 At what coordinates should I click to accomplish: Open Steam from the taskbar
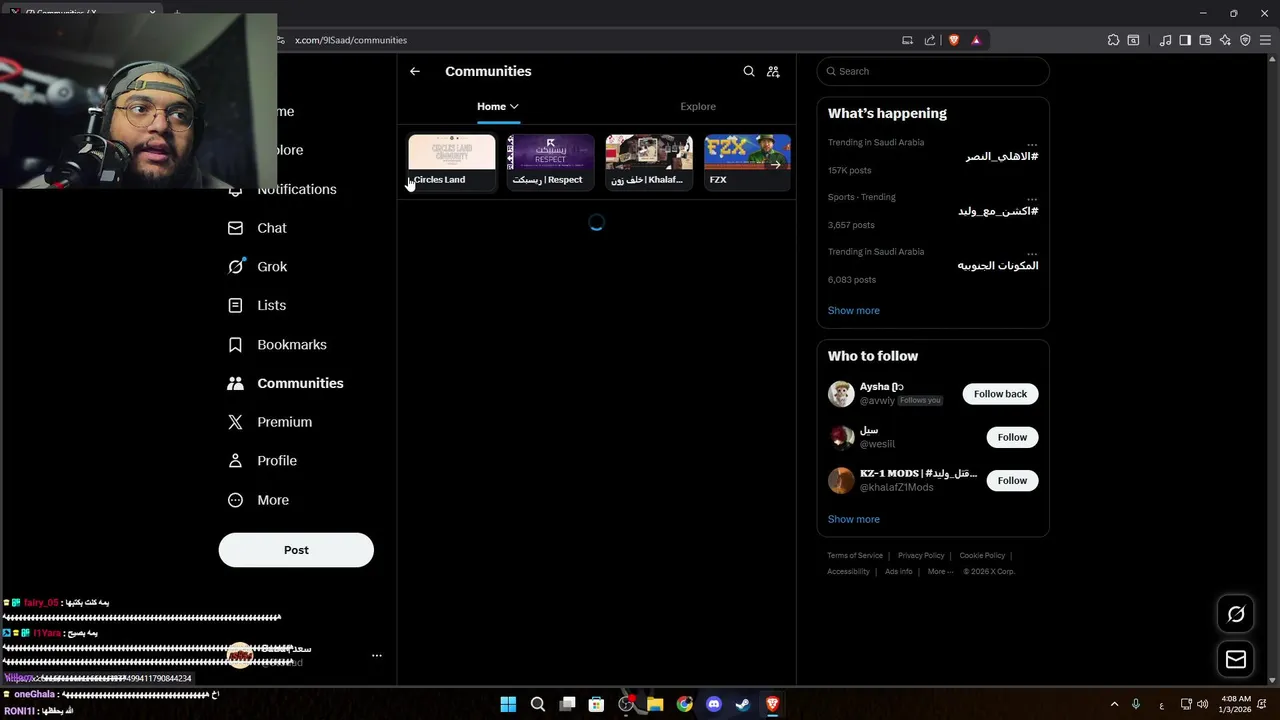743,704
